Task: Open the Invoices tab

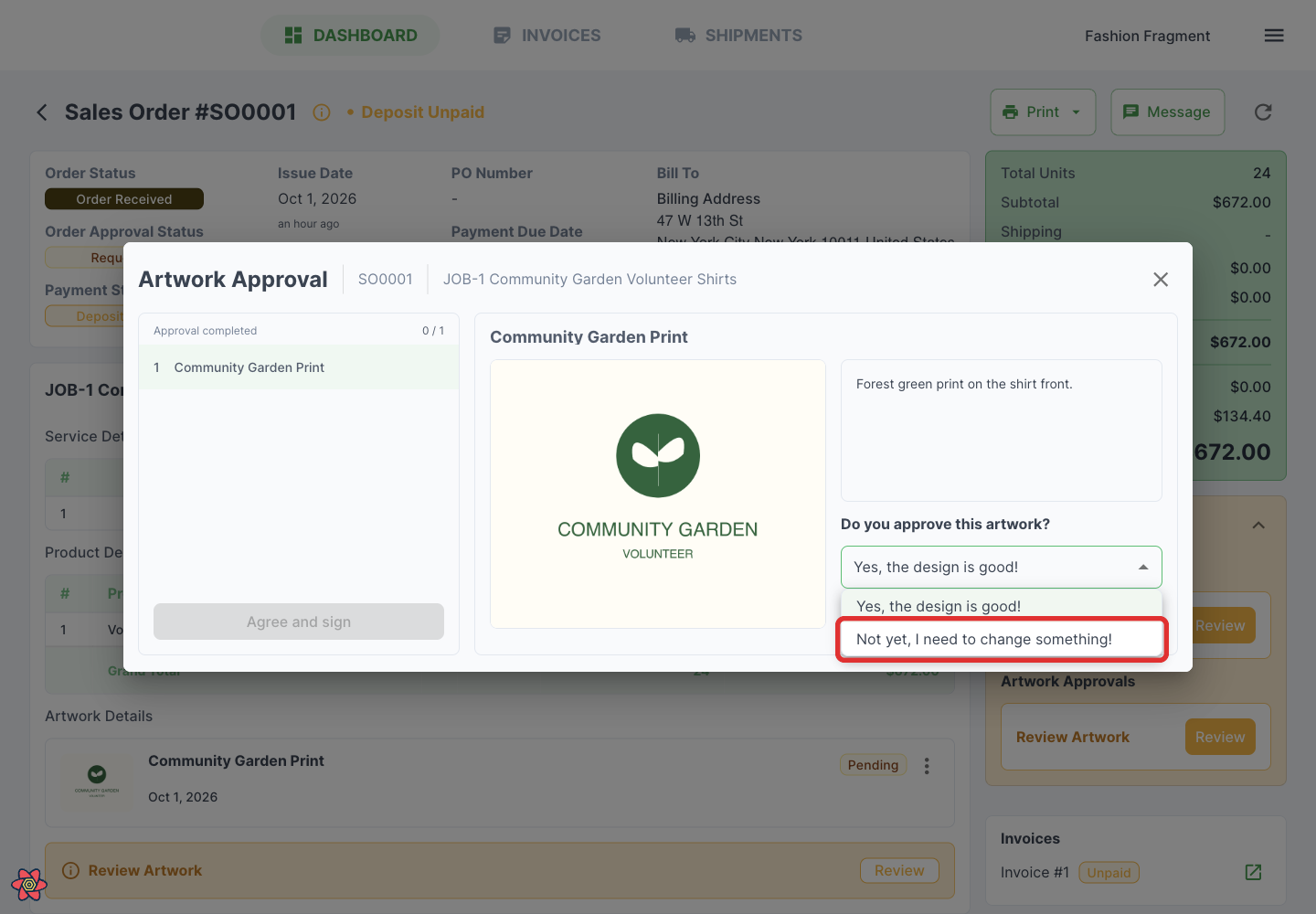Action: coord(547,36)
